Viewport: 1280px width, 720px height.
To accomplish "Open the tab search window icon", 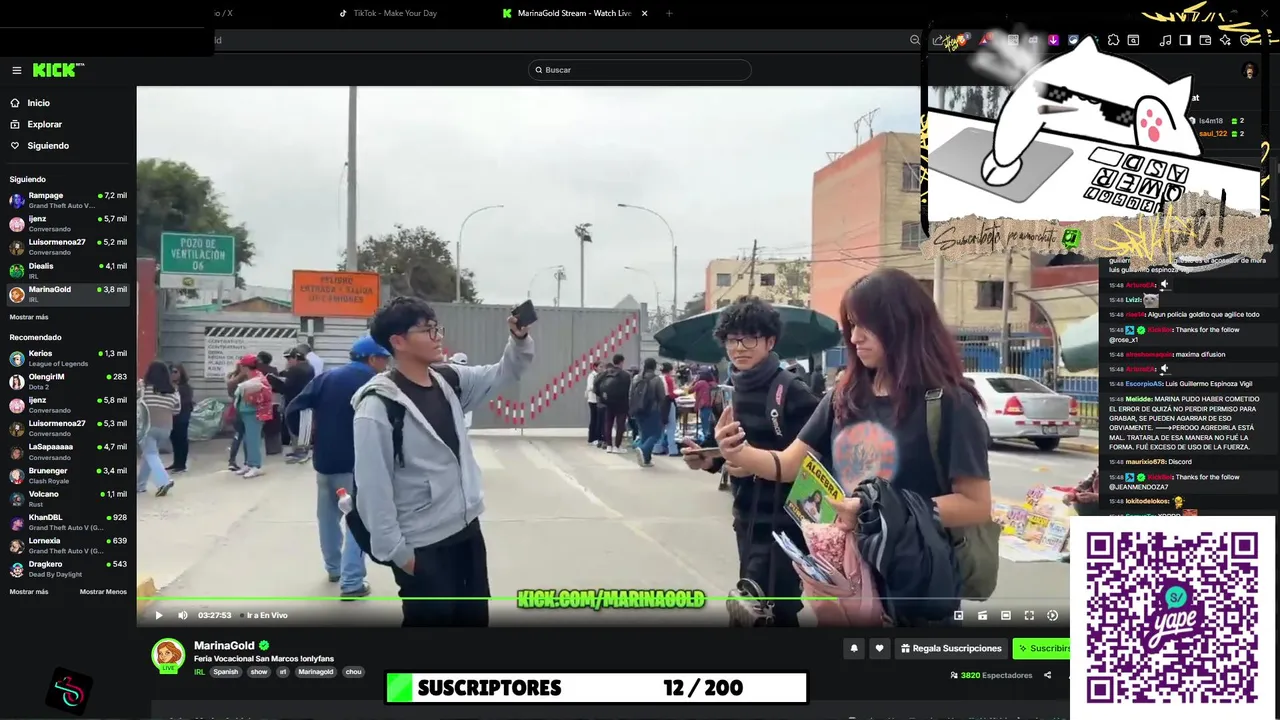I will point(1133,40).
